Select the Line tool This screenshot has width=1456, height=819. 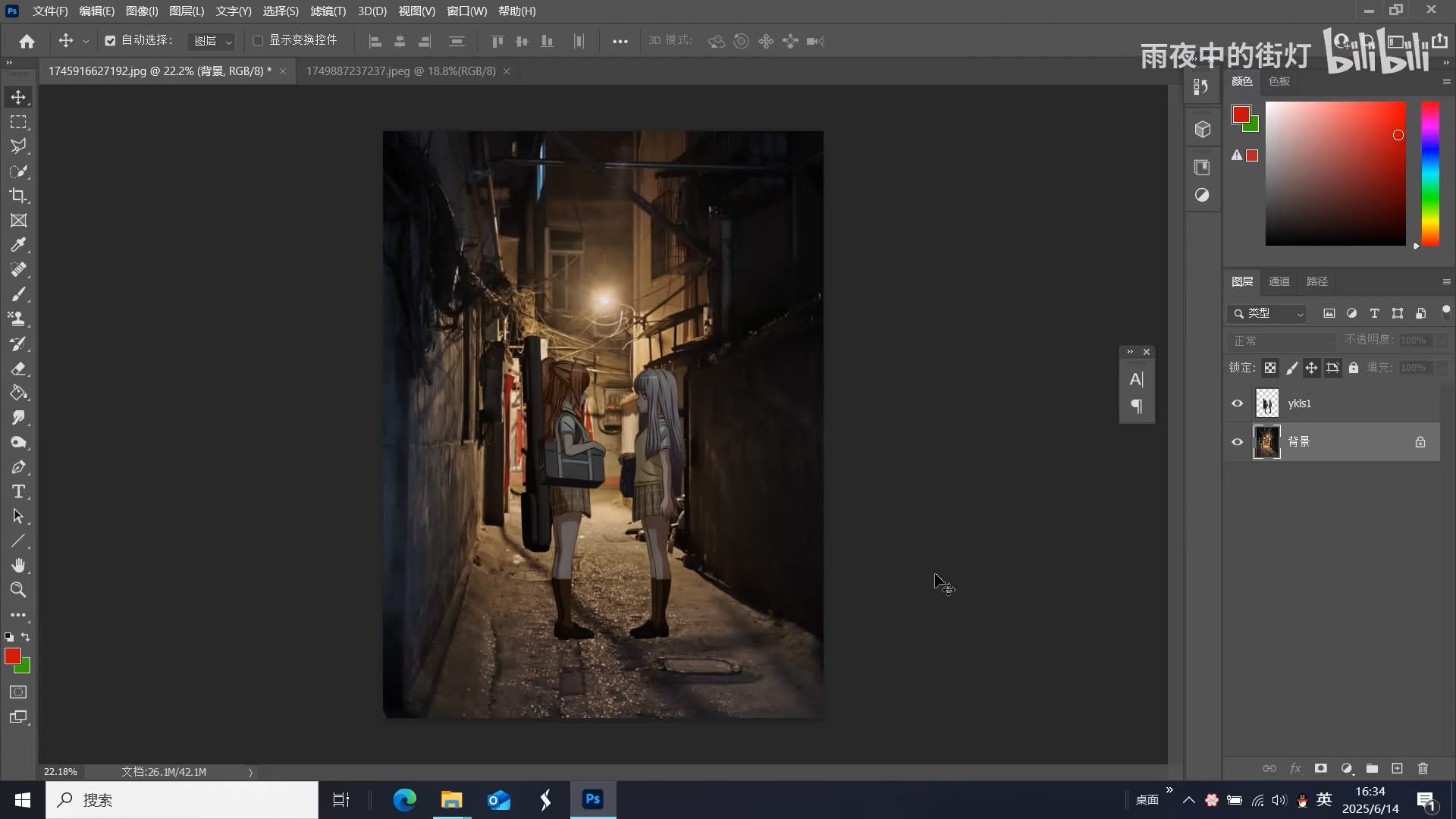(x=18, y=541)
